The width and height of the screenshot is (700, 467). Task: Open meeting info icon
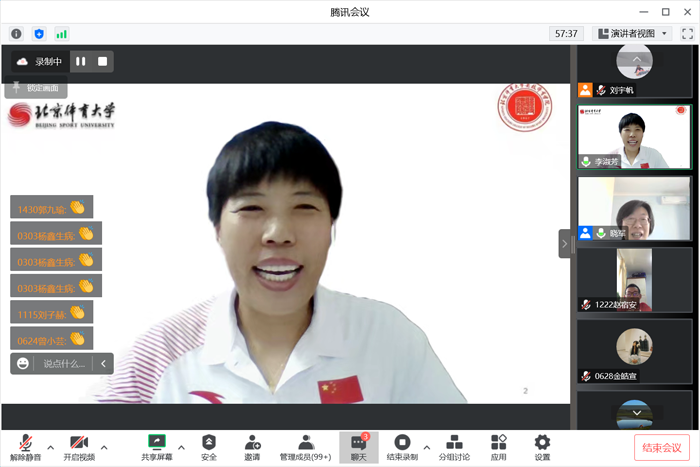(17, 34)
